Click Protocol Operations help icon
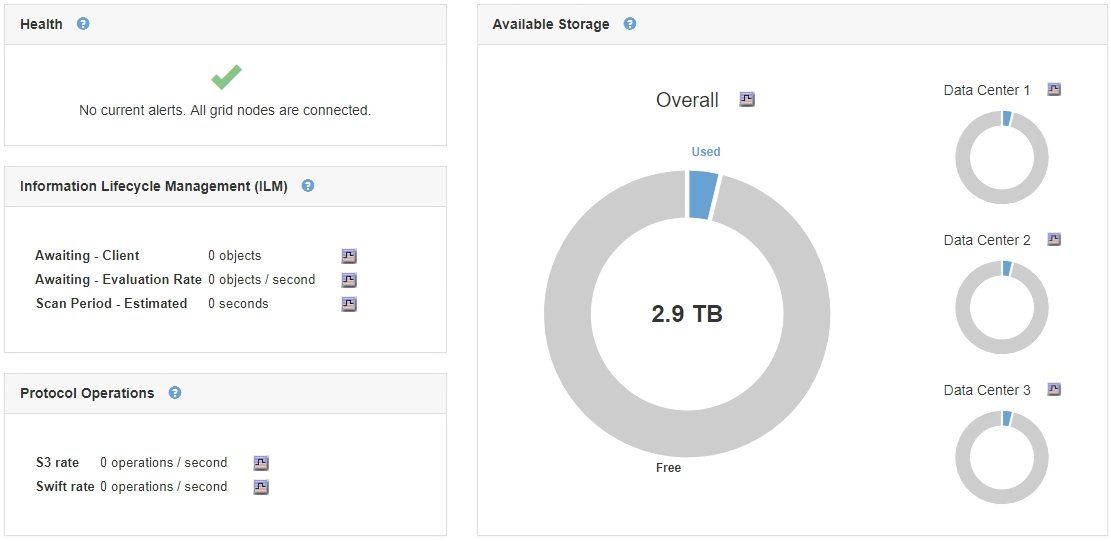The height and width of the screenshot is (541, 1111). 175,393
